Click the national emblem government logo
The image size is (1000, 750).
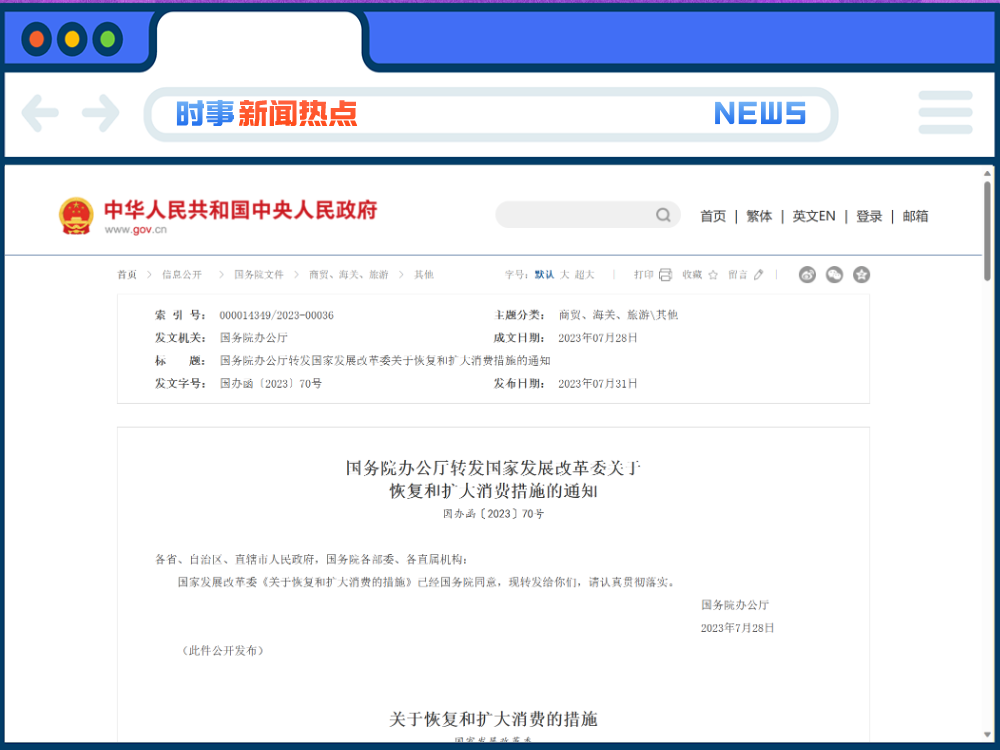75,214
